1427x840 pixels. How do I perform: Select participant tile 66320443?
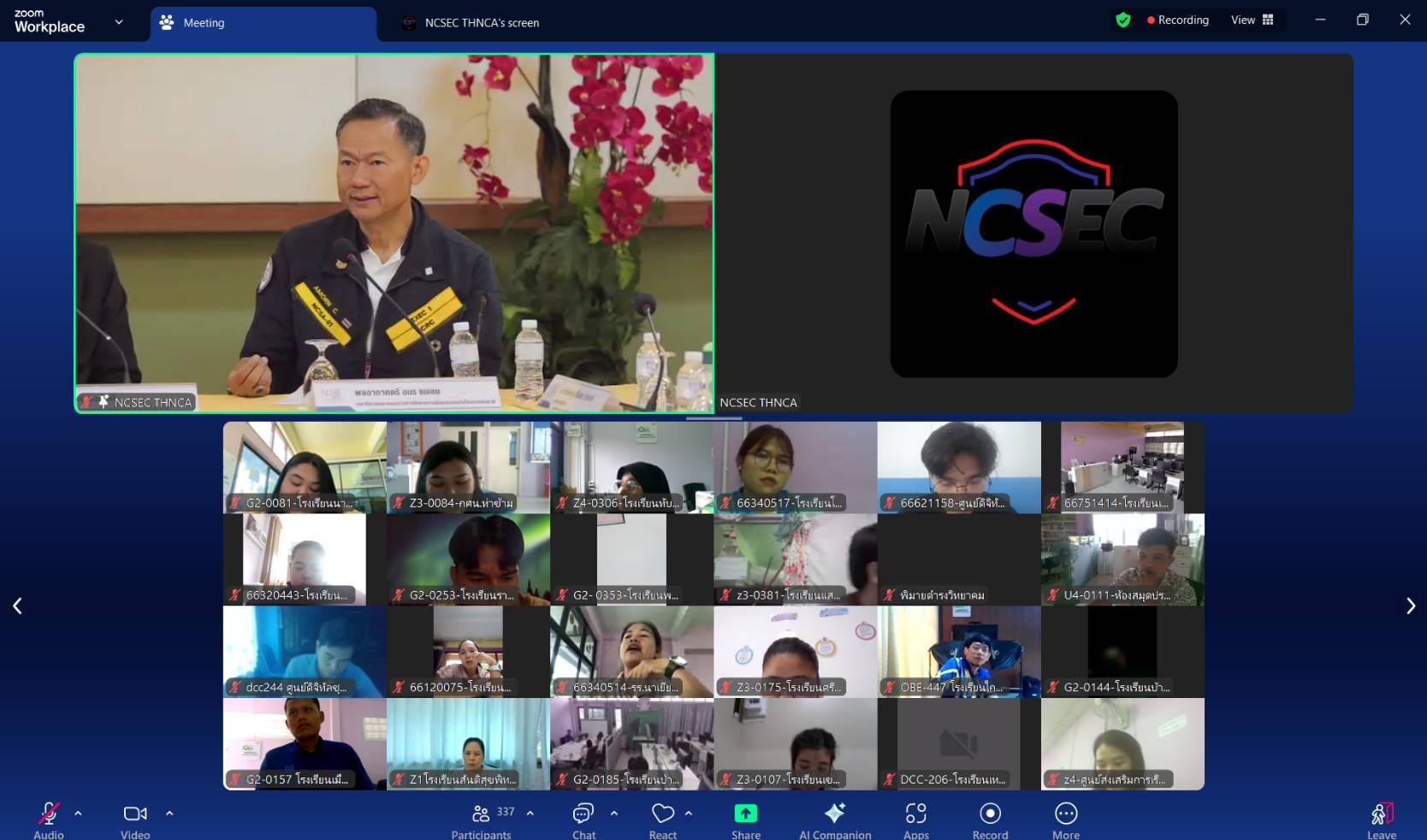point(305,559)
